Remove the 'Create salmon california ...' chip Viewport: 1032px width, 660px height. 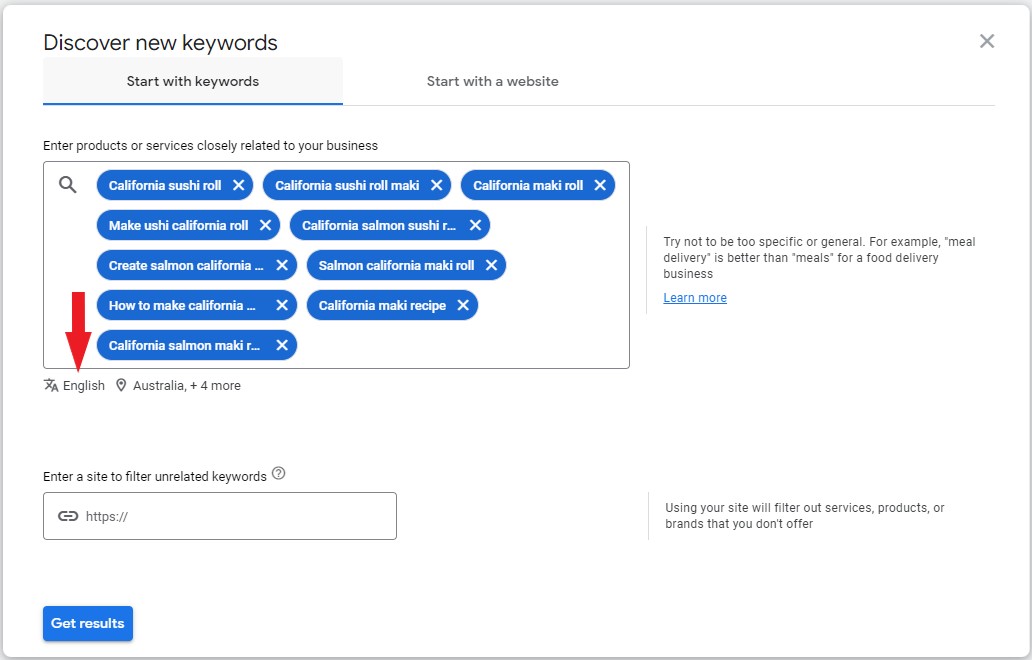point(282,265)
